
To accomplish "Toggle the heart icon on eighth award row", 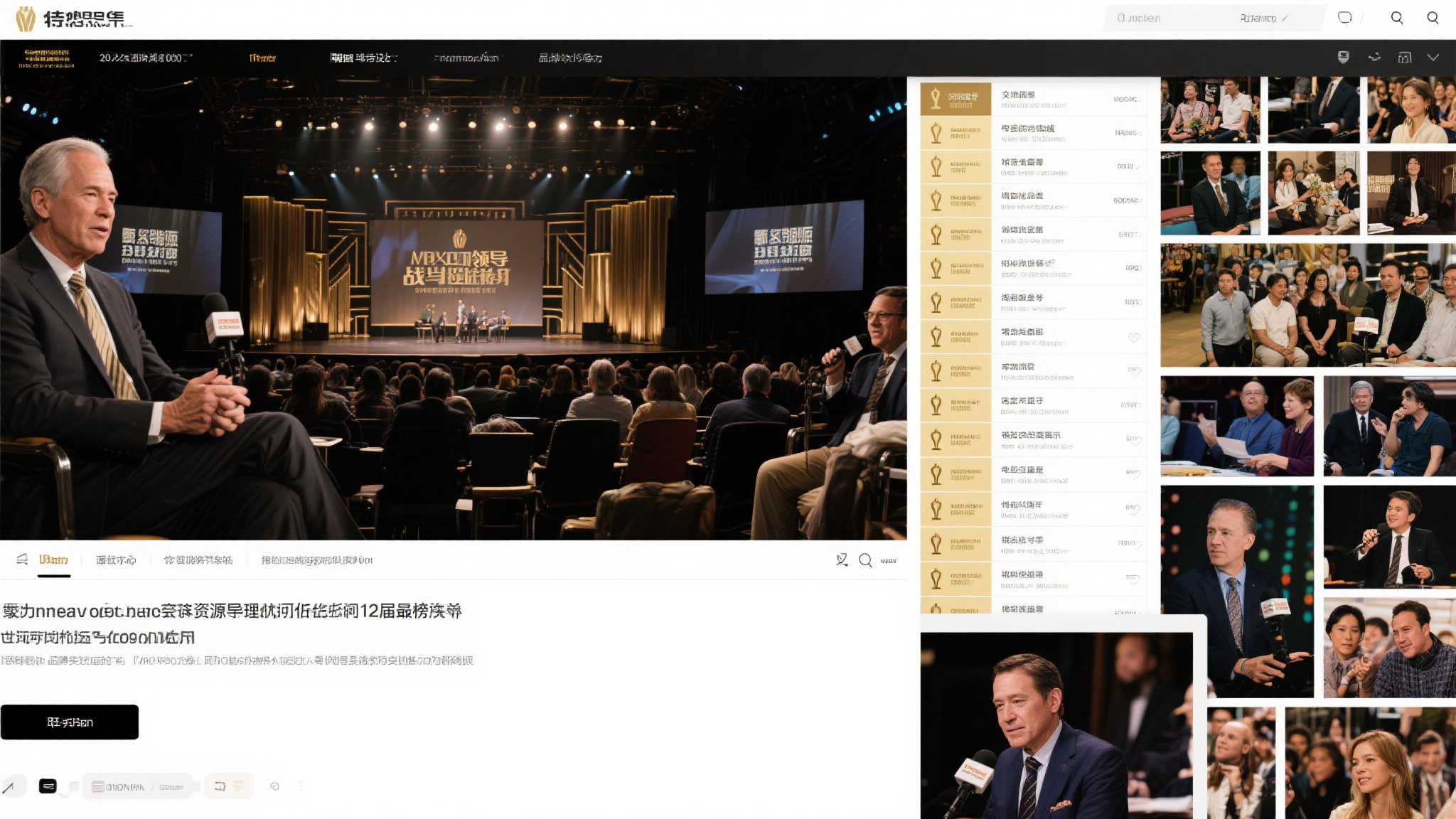I will (x=1134, y=337).
